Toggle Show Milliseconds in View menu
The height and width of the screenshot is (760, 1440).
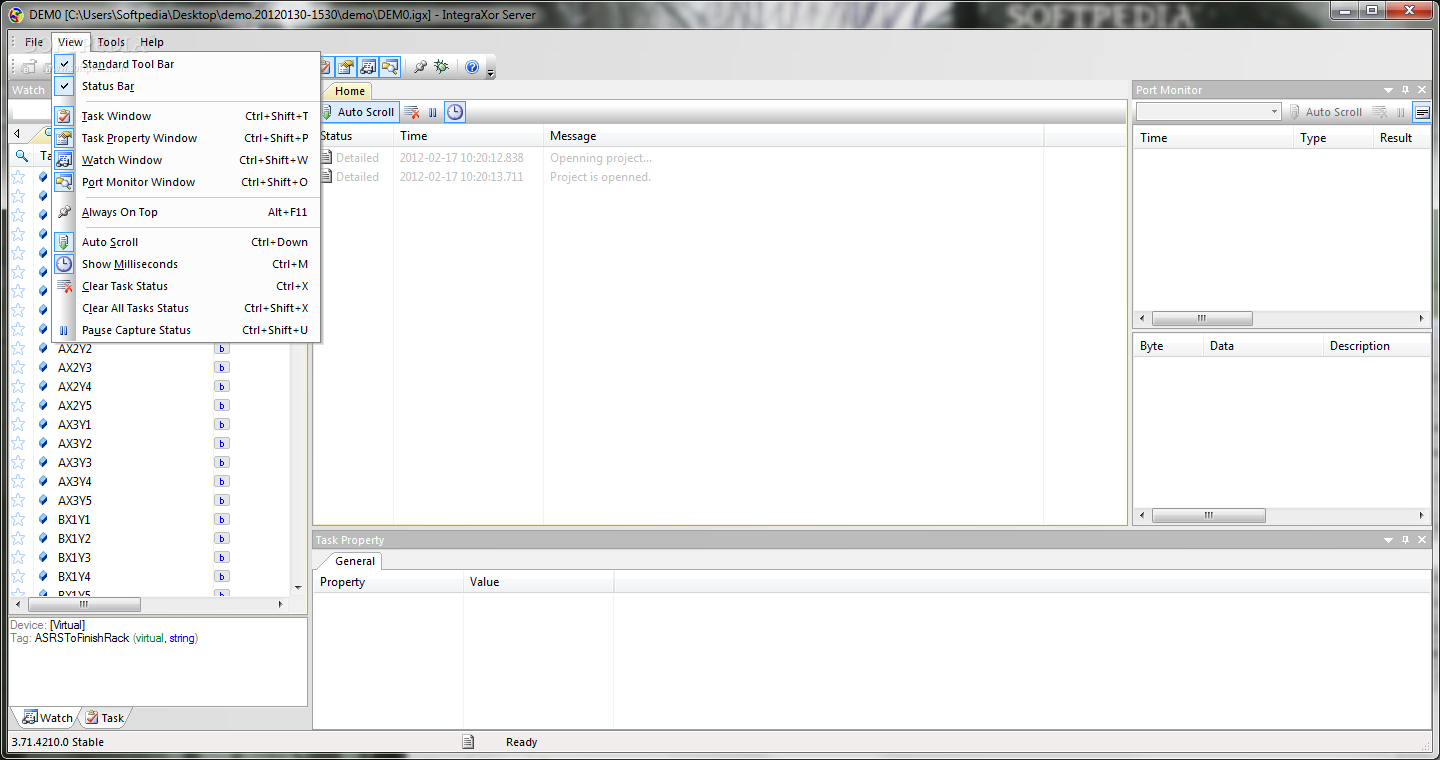pos(186,264)
